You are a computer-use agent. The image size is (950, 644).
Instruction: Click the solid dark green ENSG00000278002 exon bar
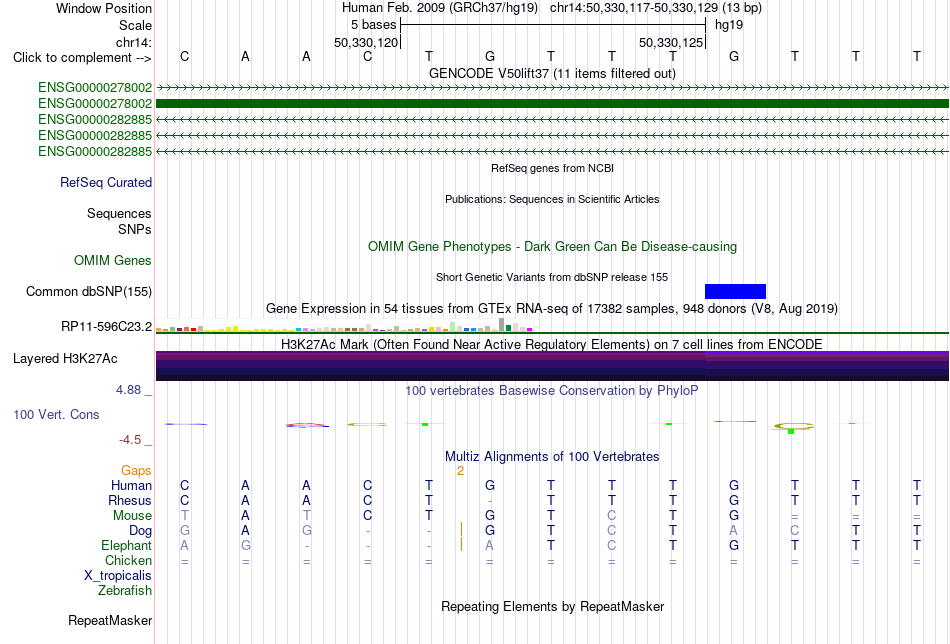[552, 104]
